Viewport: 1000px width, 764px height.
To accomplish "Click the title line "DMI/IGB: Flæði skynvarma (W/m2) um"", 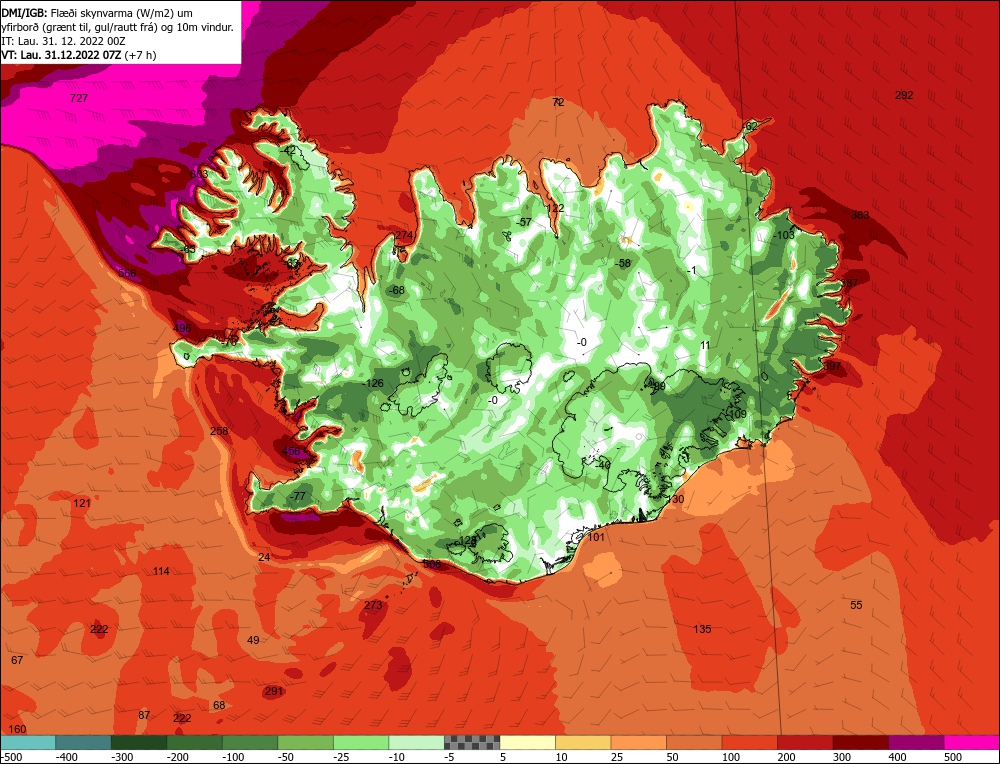I will pos(97,13).
